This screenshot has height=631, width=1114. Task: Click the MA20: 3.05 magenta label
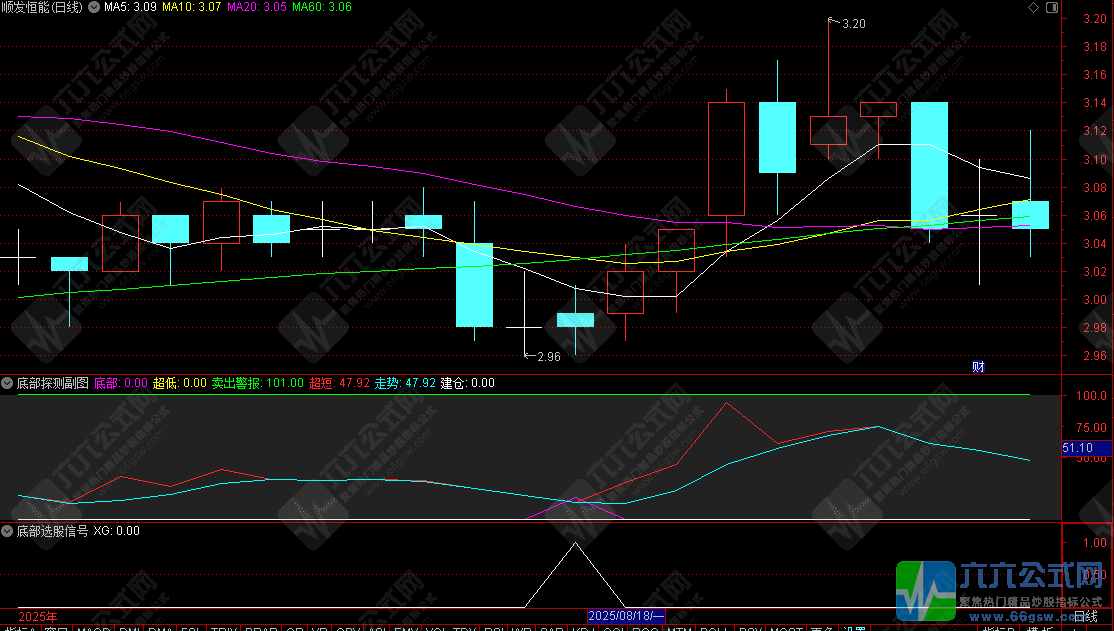click(x=256, y=8)
